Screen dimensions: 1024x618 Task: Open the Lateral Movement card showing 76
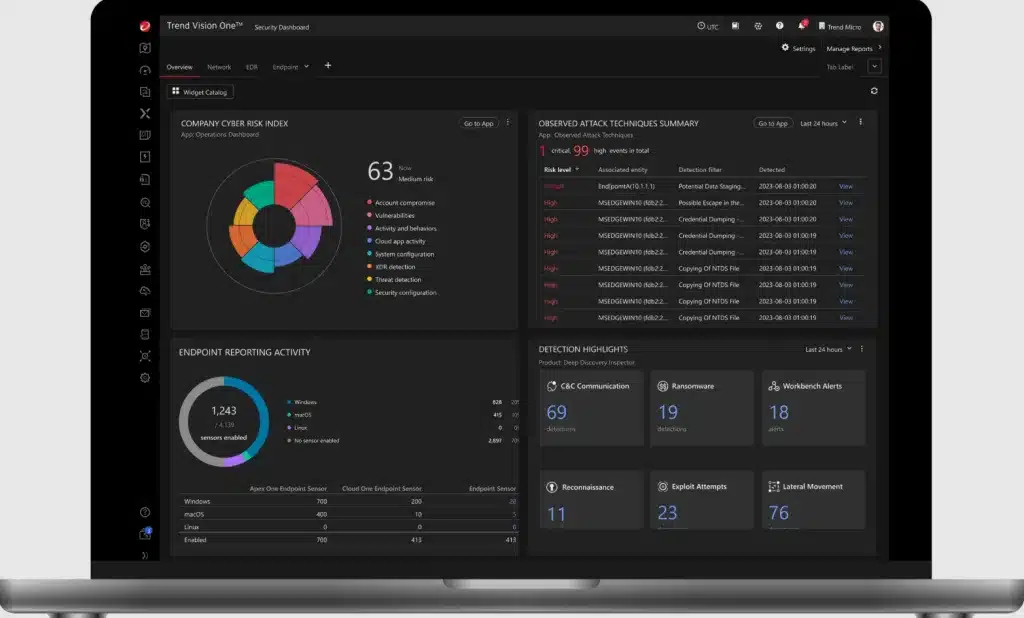click(x=814, y=500)
